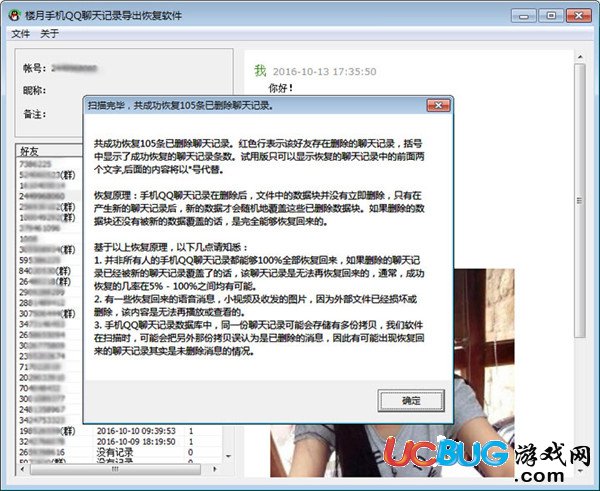
Task: Click the chat panel vertical scrollbar thumb
Action: [580, 201]
